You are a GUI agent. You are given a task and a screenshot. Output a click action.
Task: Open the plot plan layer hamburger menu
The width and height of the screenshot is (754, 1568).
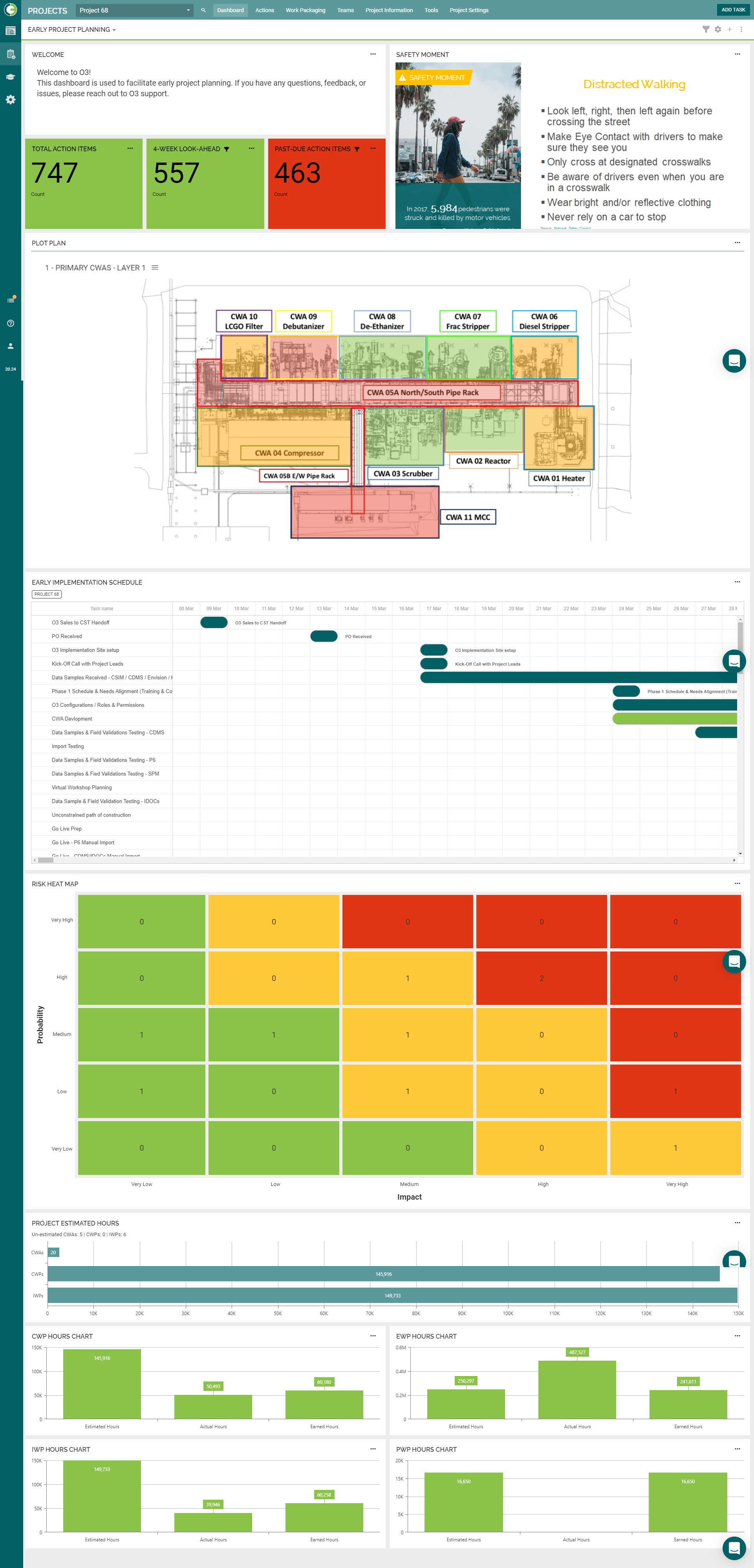pyautogui.click(x=155, y=268)
